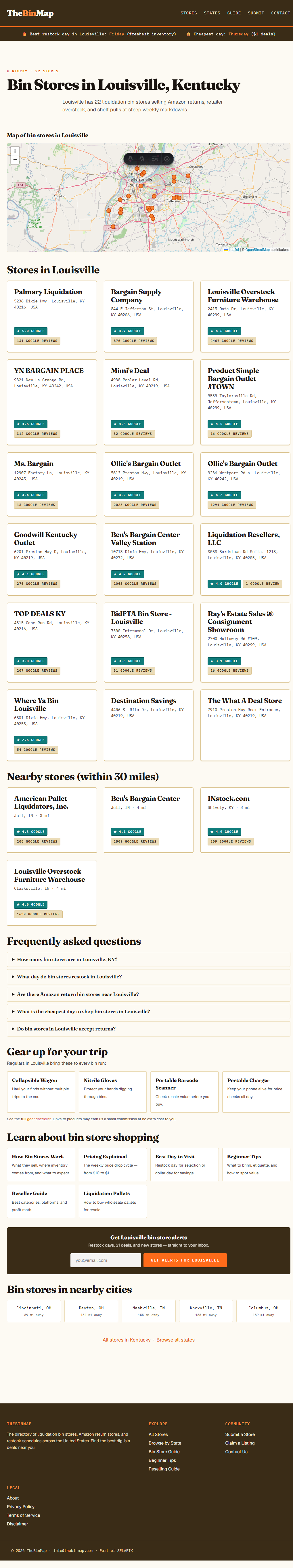Follow 'All stores in Kentucky' link

(127, 1340)
